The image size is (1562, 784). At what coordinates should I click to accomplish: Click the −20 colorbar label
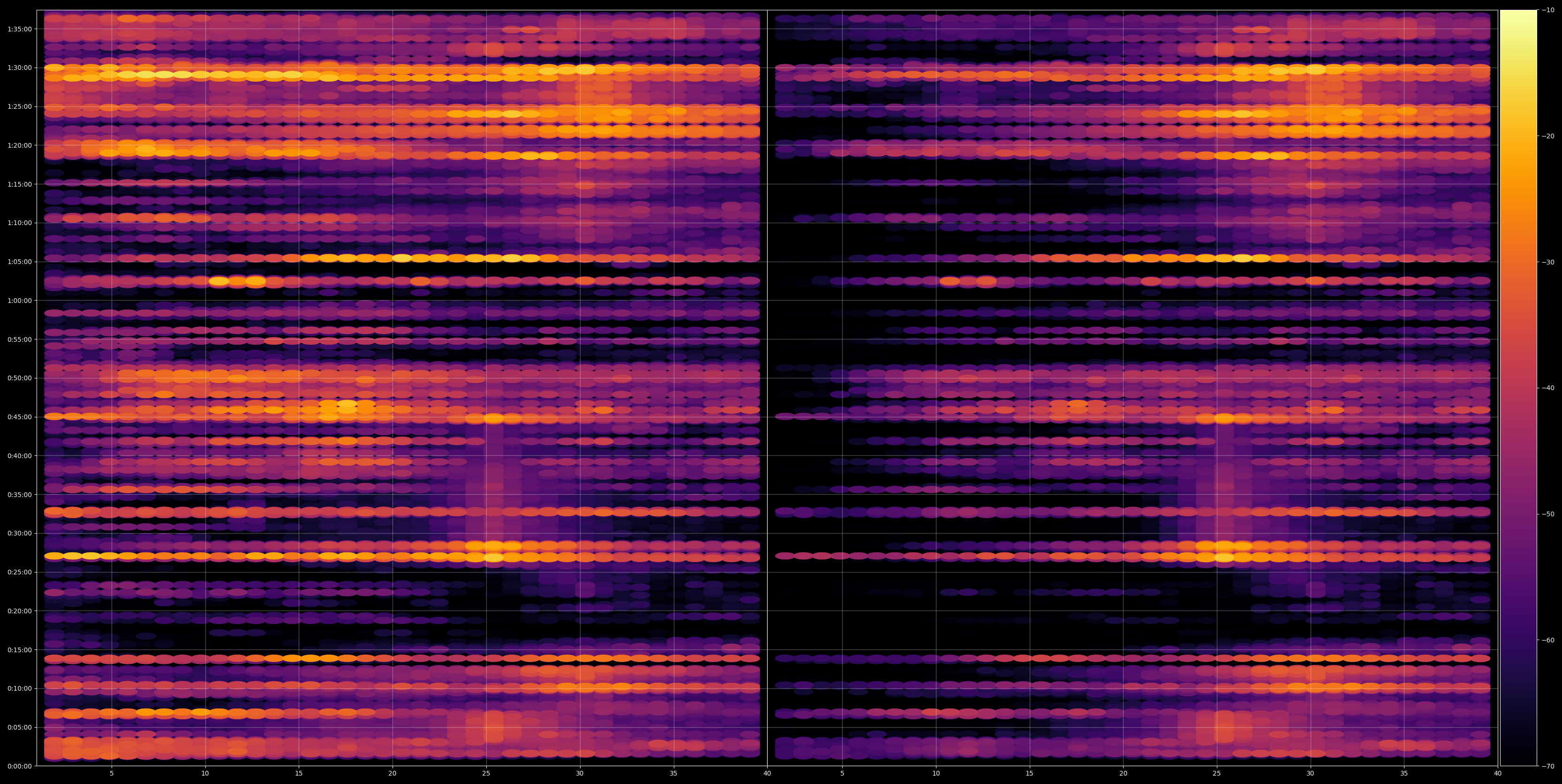pyautogui.click(x=1548, y=136)
